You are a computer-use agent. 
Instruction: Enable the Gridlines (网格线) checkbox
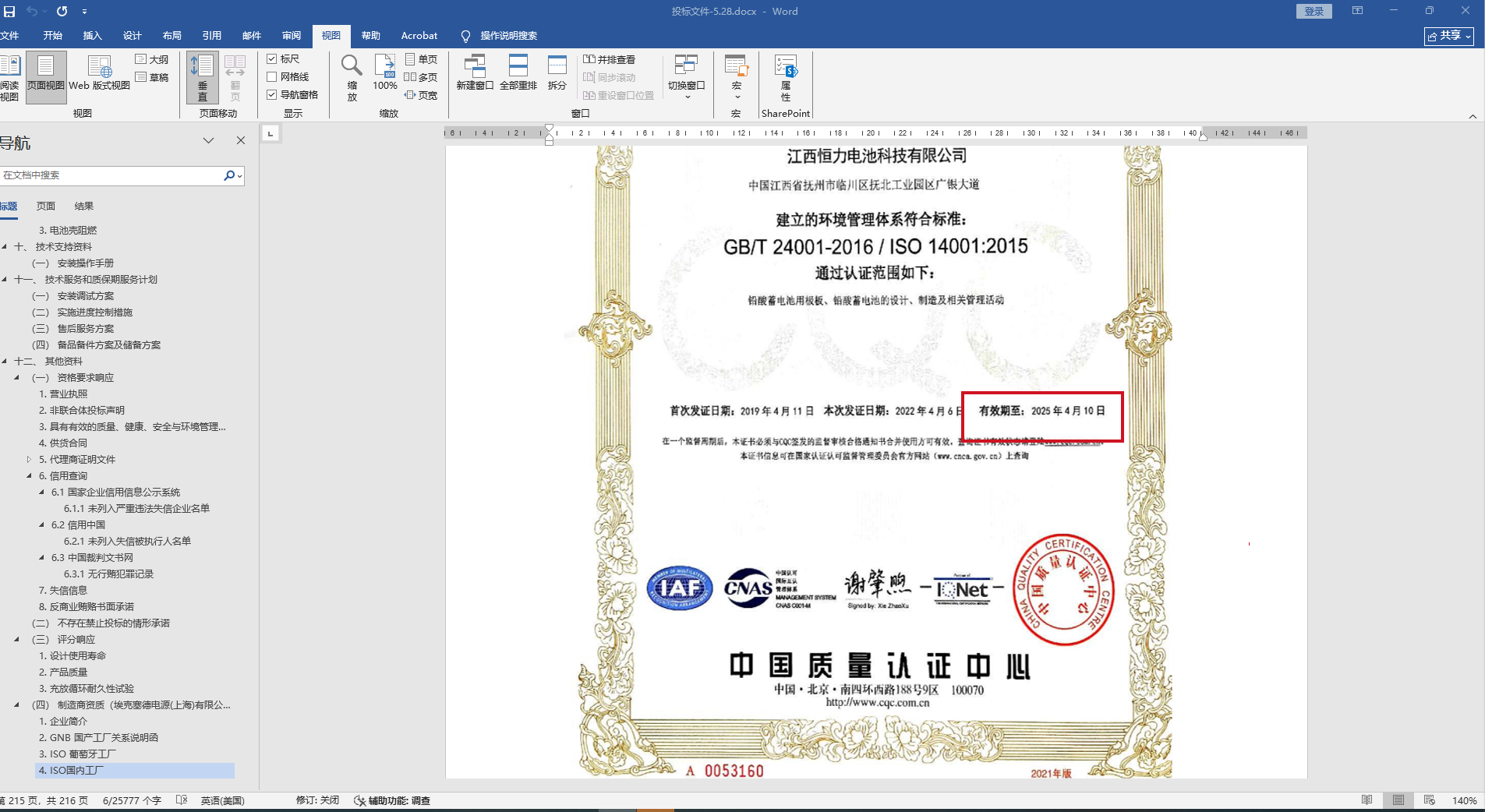point(288,76)
